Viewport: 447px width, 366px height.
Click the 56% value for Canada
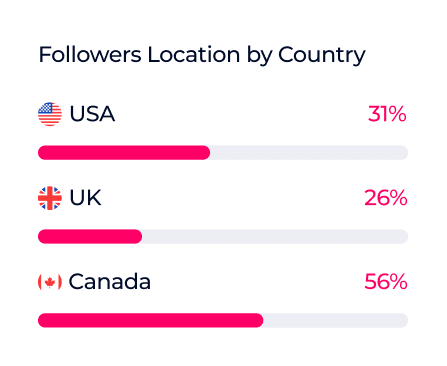coord(386,282)
